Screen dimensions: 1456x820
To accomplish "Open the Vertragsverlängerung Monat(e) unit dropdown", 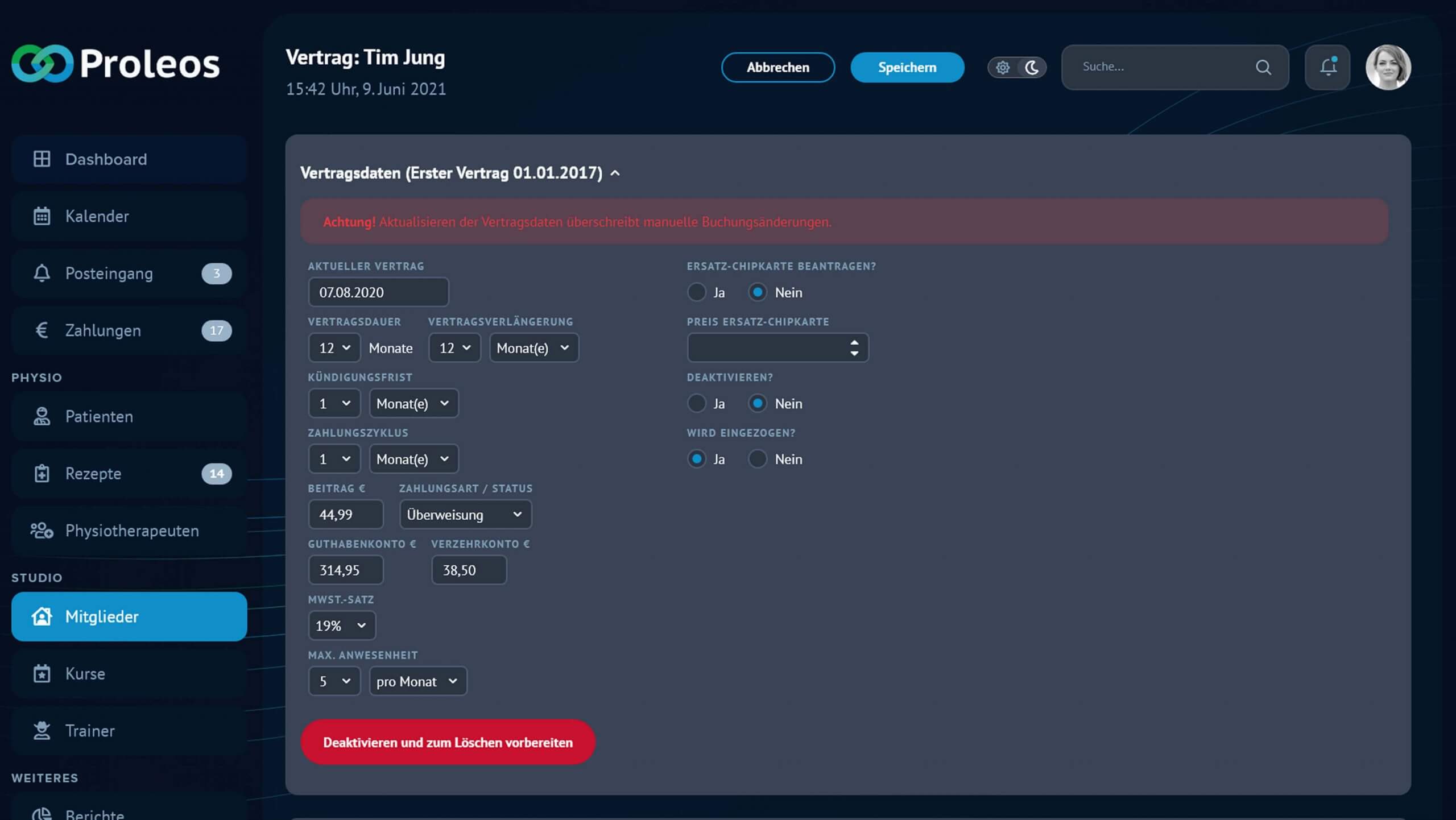I will coord(534,347).
